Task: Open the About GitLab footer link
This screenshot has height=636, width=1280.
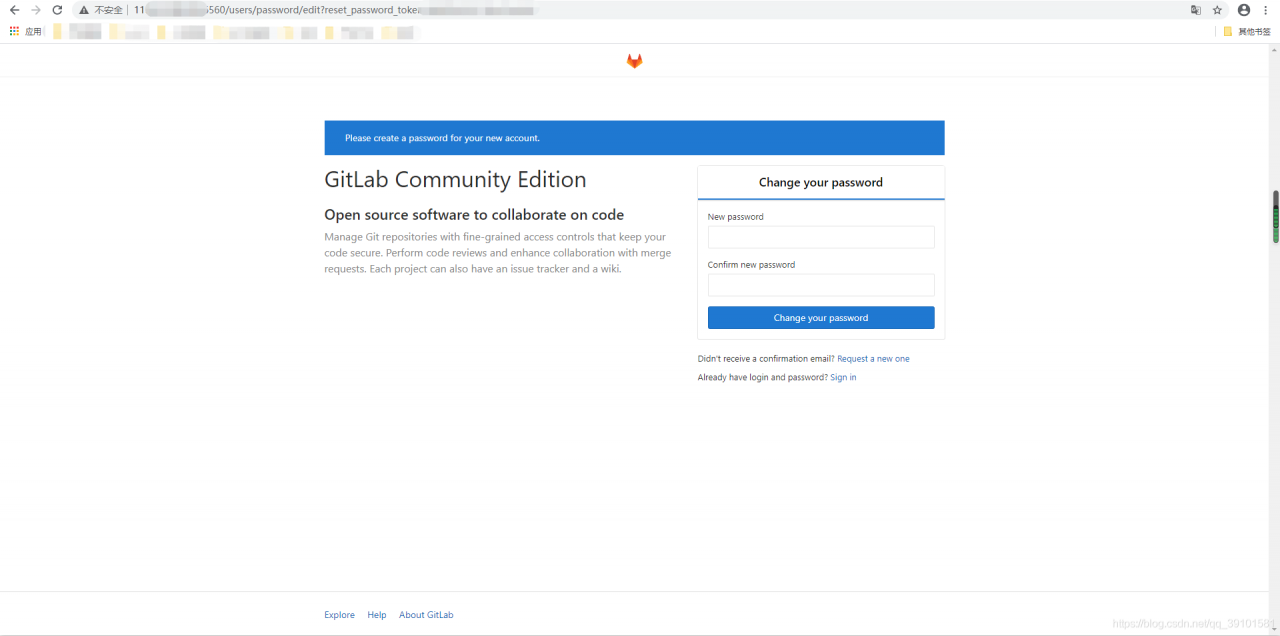Action: click(426, 615)
